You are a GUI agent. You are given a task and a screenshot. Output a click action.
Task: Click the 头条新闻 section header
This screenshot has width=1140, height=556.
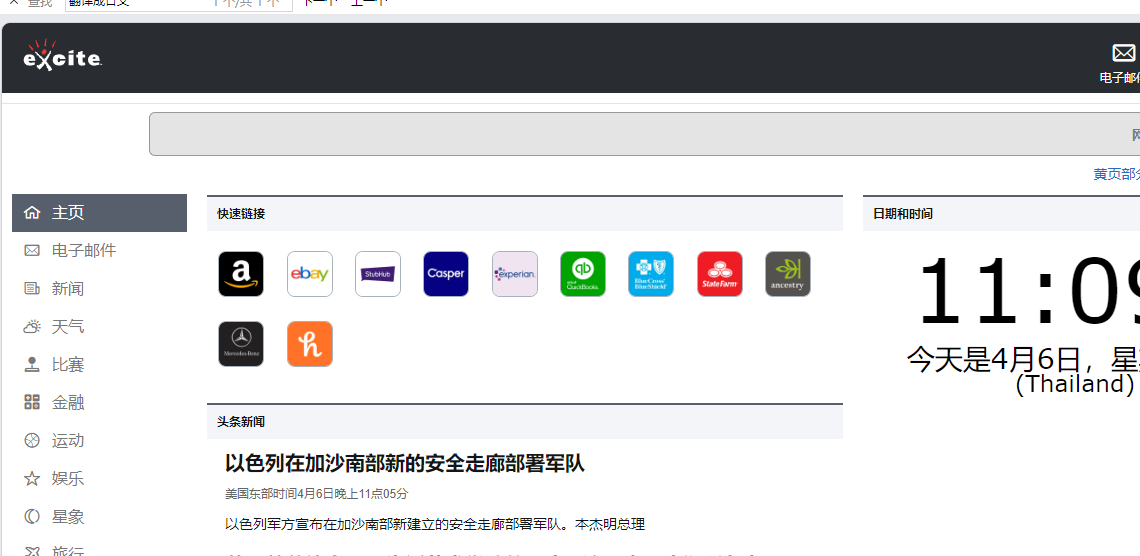(525, 422)
